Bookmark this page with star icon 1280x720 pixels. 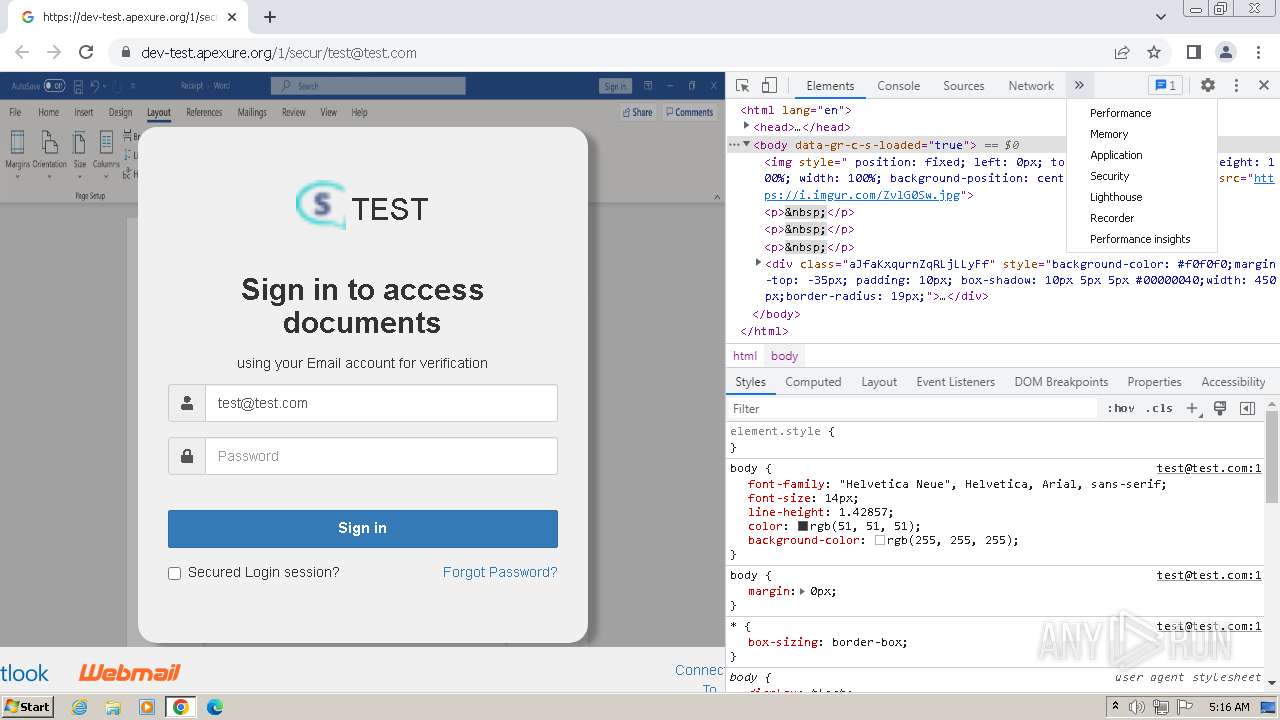tap(1154, 52)
